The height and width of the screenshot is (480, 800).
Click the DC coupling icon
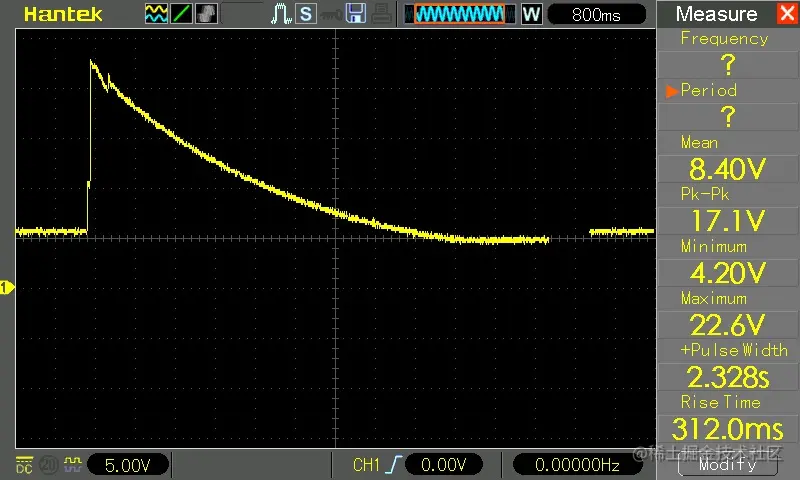pyautogui.click(x=24, y=465)
